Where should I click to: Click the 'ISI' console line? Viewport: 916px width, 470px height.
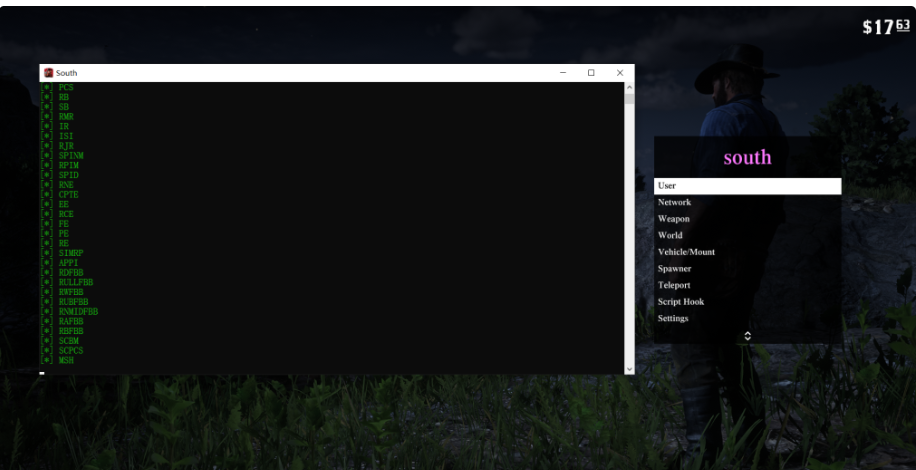pyautogui.click(x=57, y=136)
